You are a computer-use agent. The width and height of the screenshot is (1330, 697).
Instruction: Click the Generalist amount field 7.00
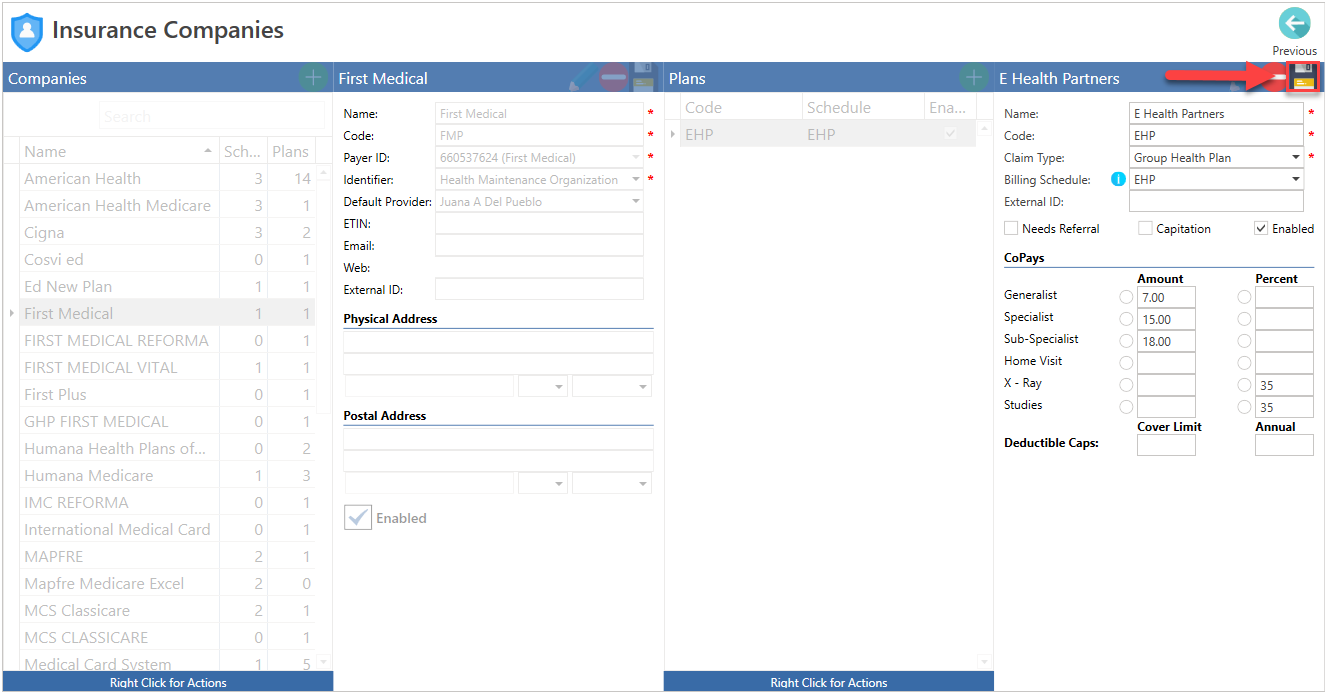pos(1166,297)
